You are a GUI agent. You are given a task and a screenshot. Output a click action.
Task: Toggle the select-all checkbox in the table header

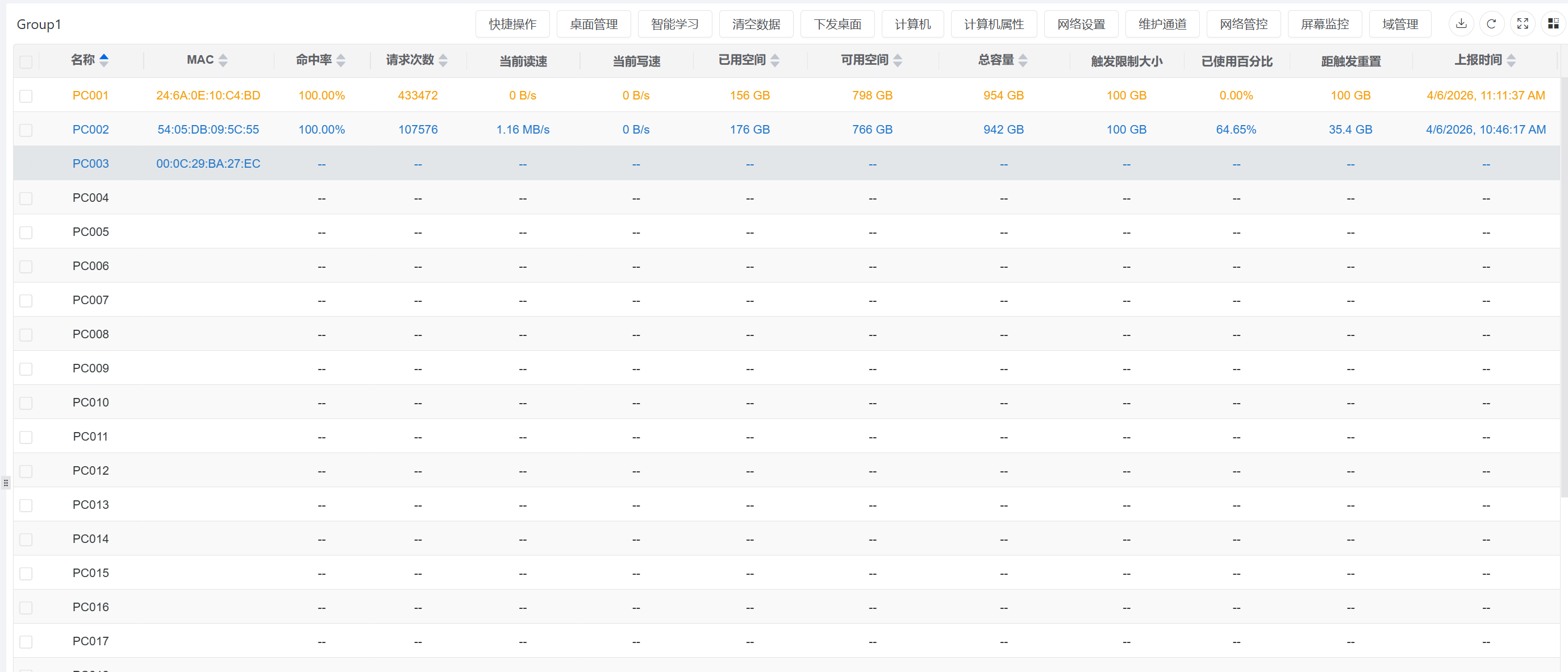26,61
